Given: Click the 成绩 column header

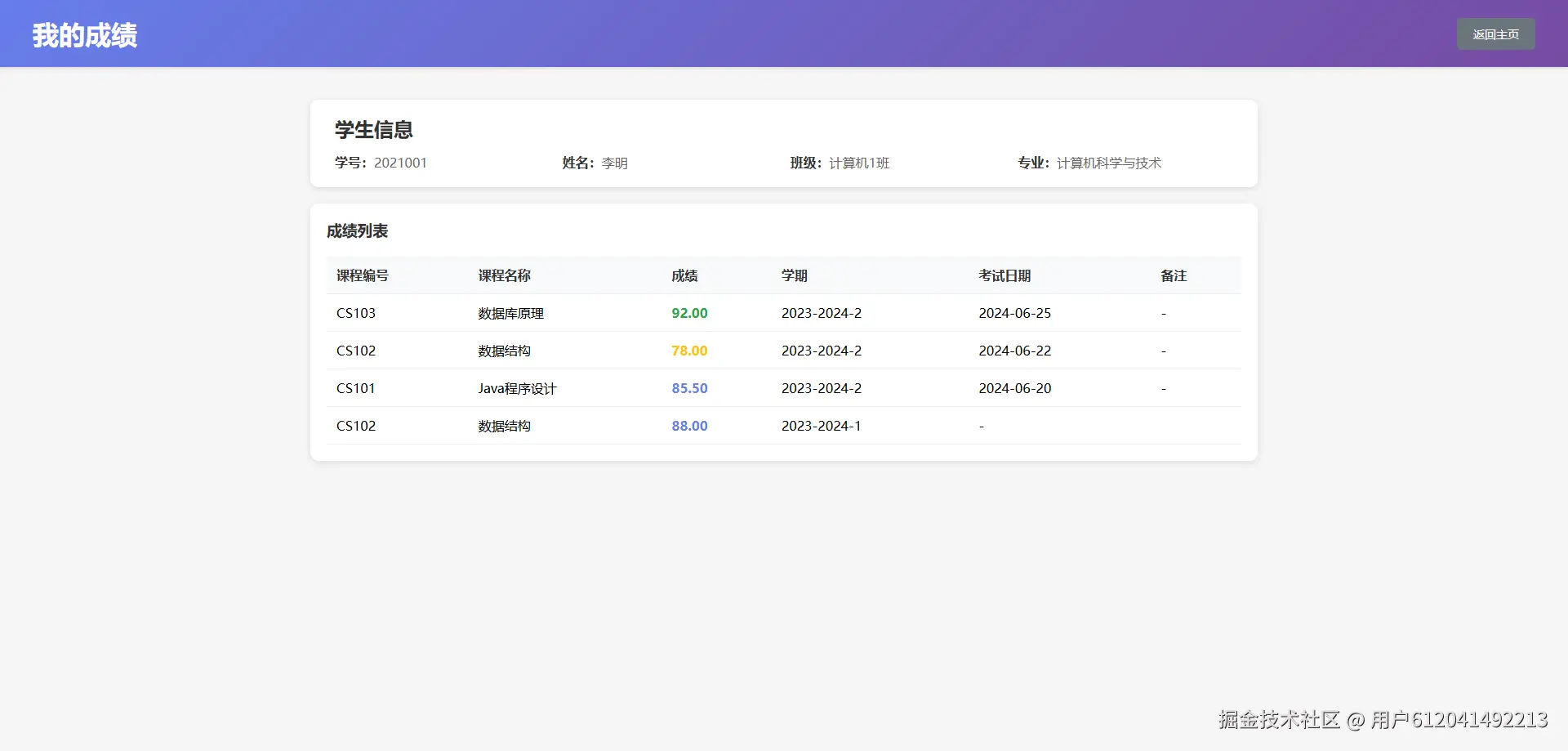Looking at the screenshot, I should click(x=684, y=276).
